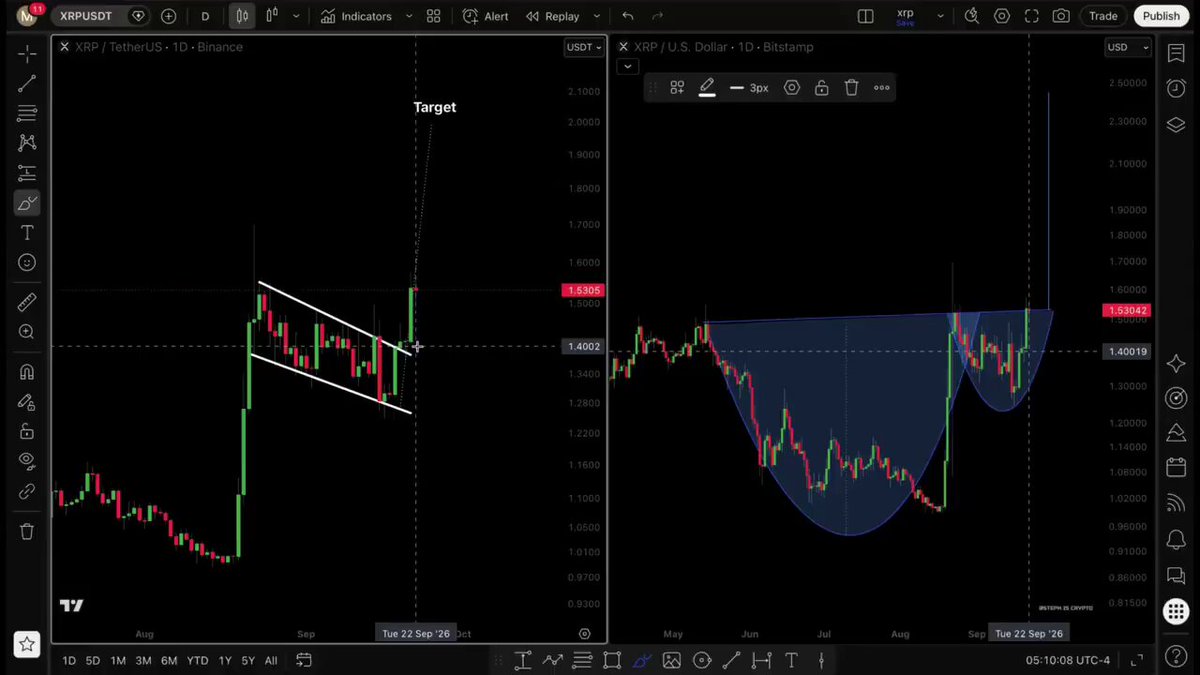Image resolution: width=1200 pixels, height=675 pixels.
Task: Expand the xrp layout dropdown arrow
Action: point(940,16)
